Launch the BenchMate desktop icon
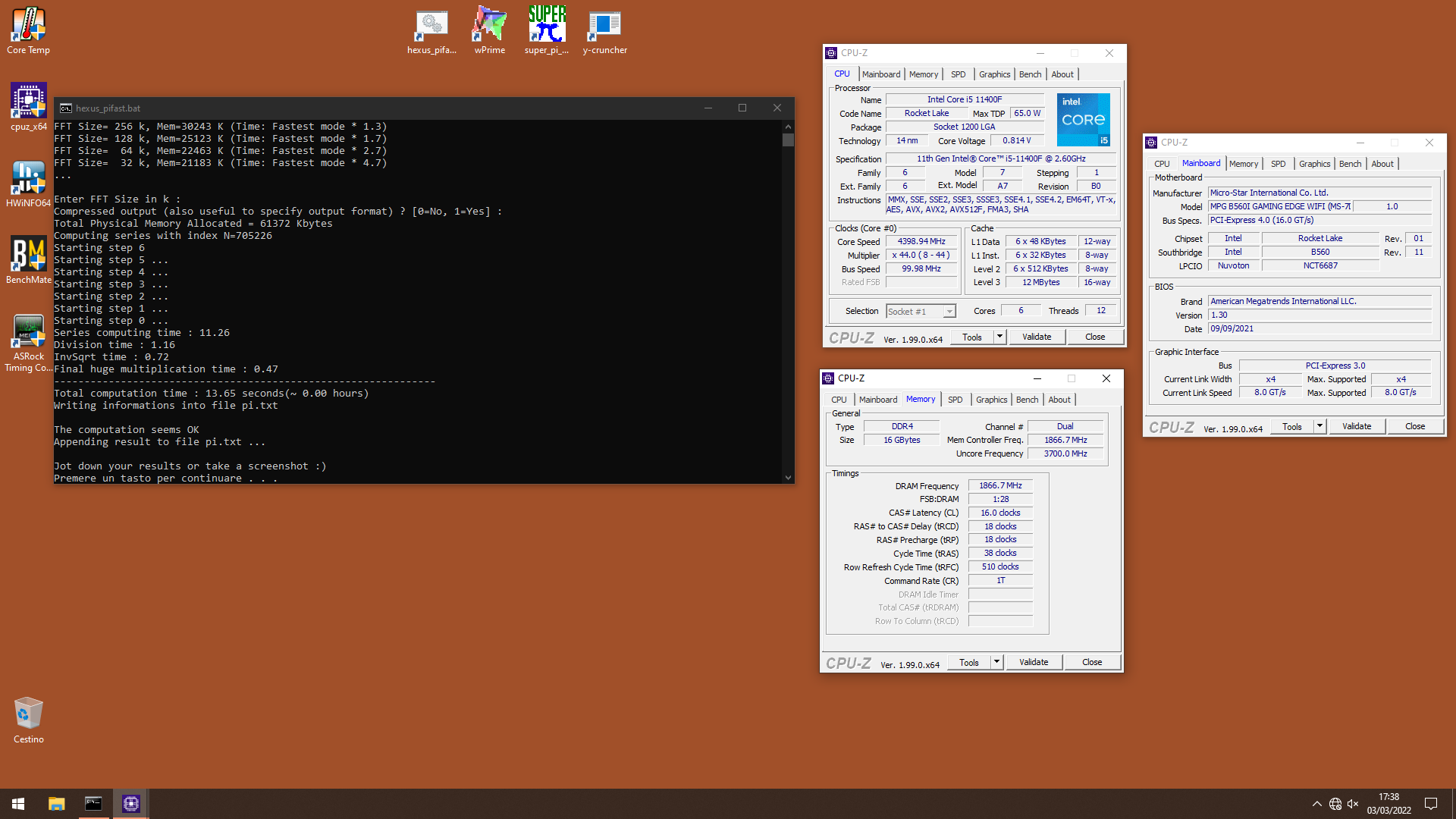 (29, 259)
